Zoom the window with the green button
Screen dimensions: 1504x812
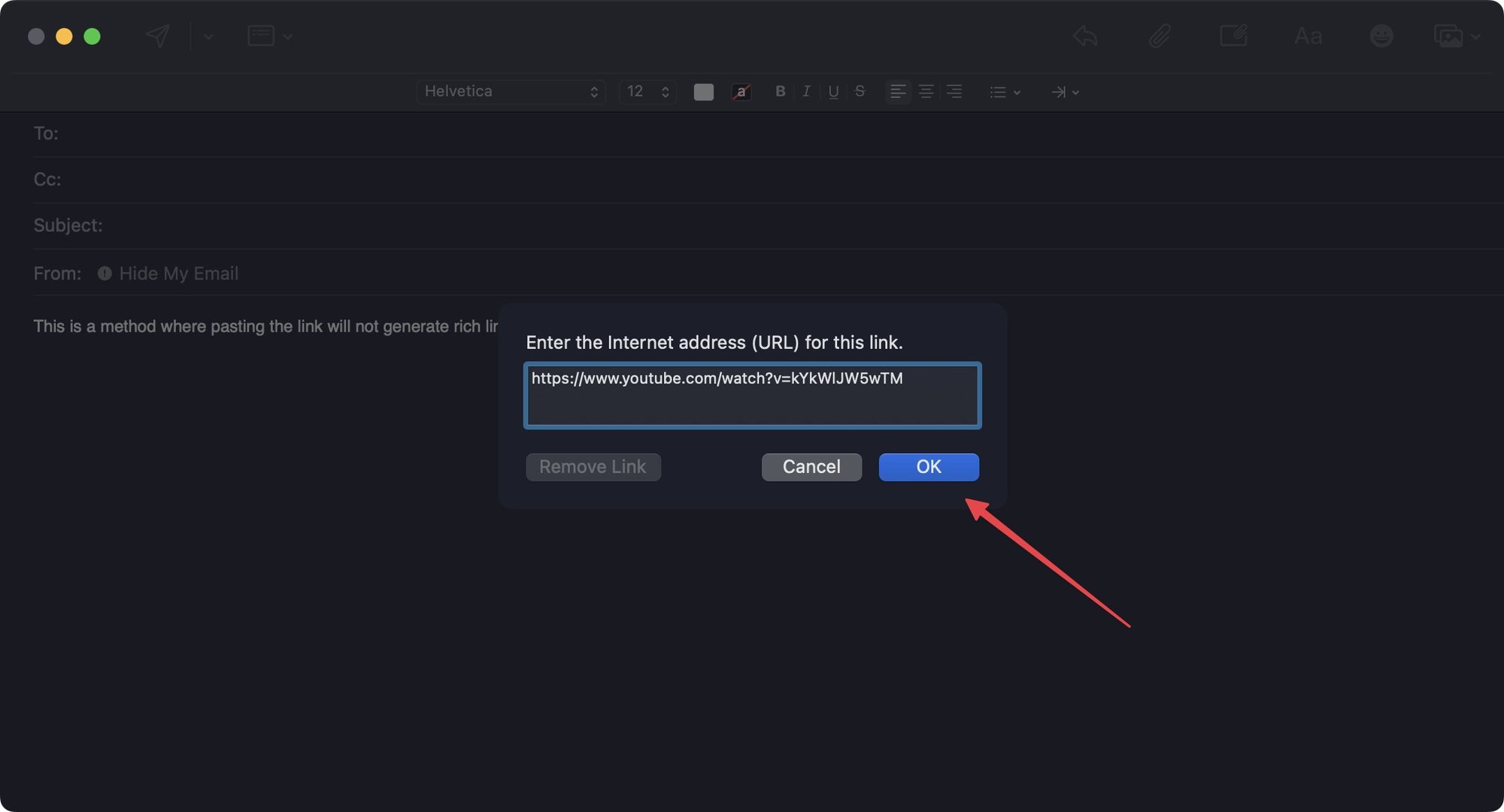(92, 36)
